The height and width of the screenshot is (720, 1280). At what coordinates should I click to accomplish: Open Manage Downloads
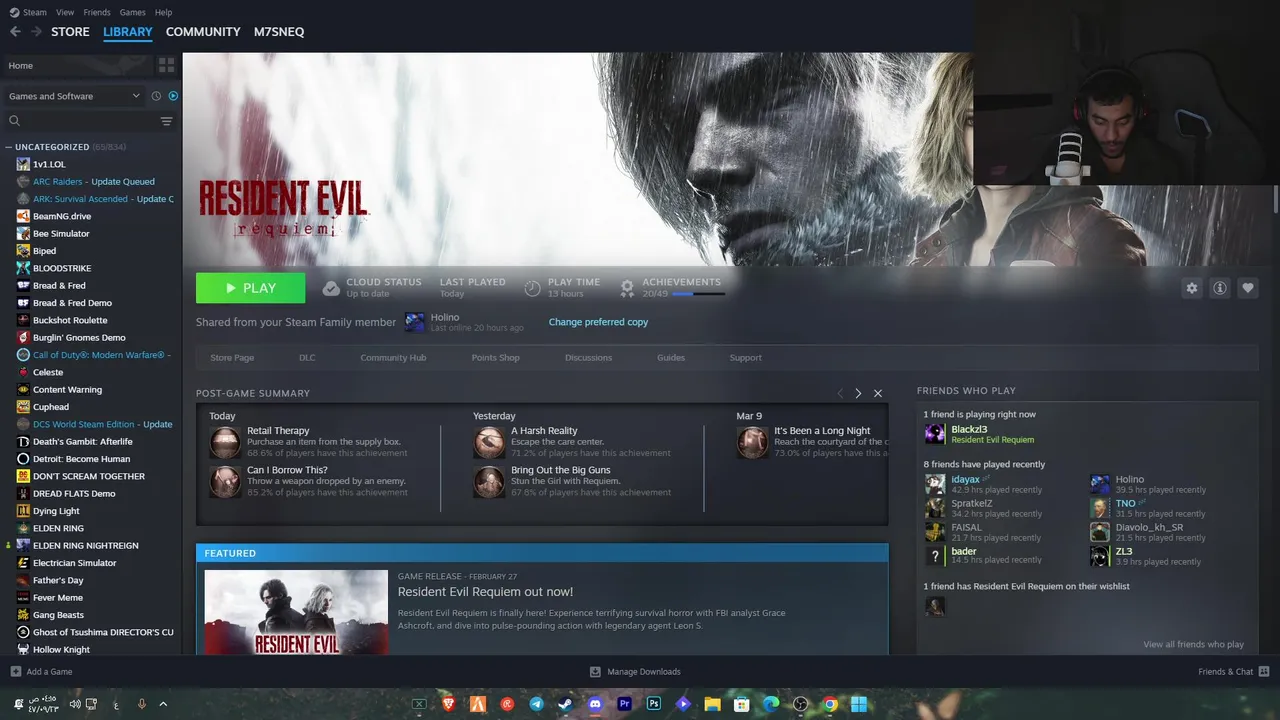coord(635,672)
